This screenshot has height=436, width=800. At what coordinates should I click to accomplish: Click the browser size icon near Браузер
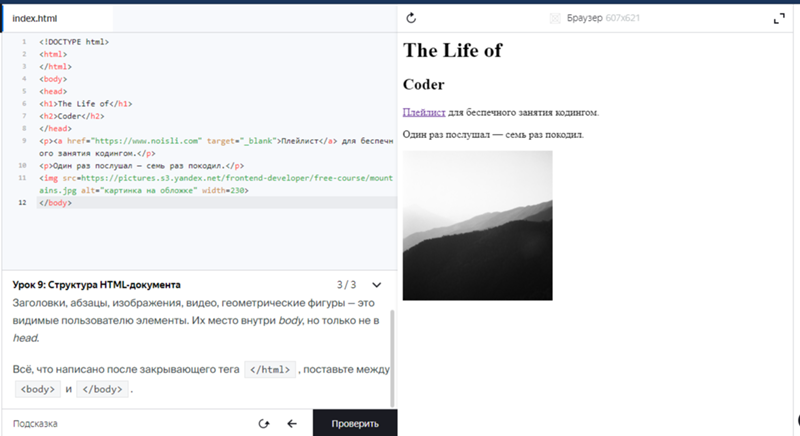555,18
